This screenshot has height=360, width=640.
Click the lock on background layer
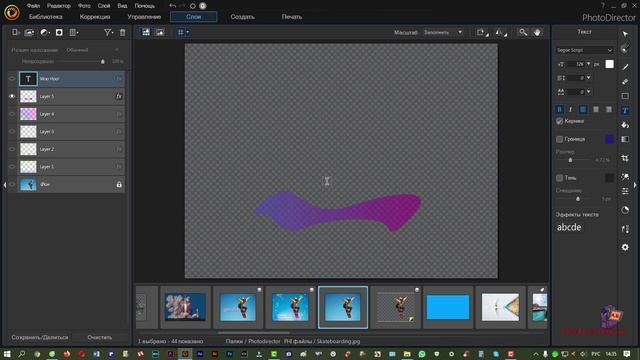[119, 184]
